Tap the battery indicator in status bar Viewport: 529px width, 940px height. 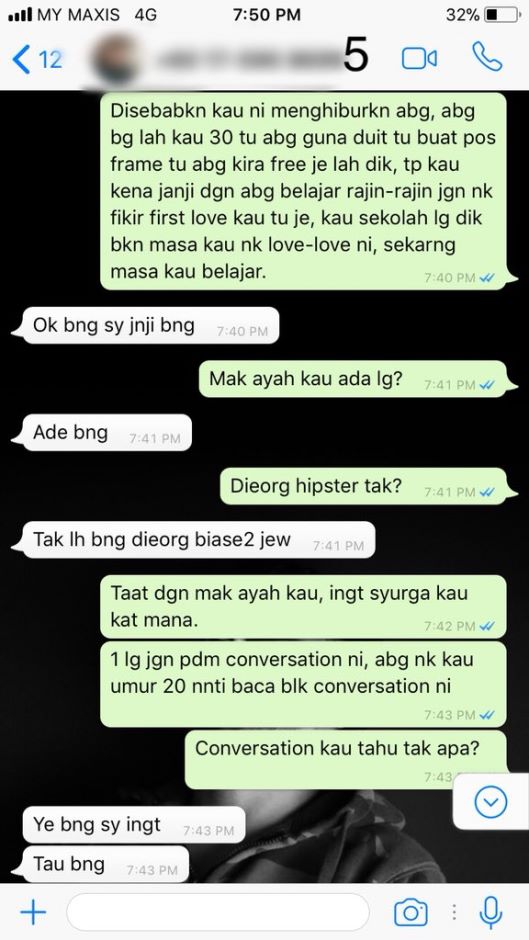coord(501,14)
